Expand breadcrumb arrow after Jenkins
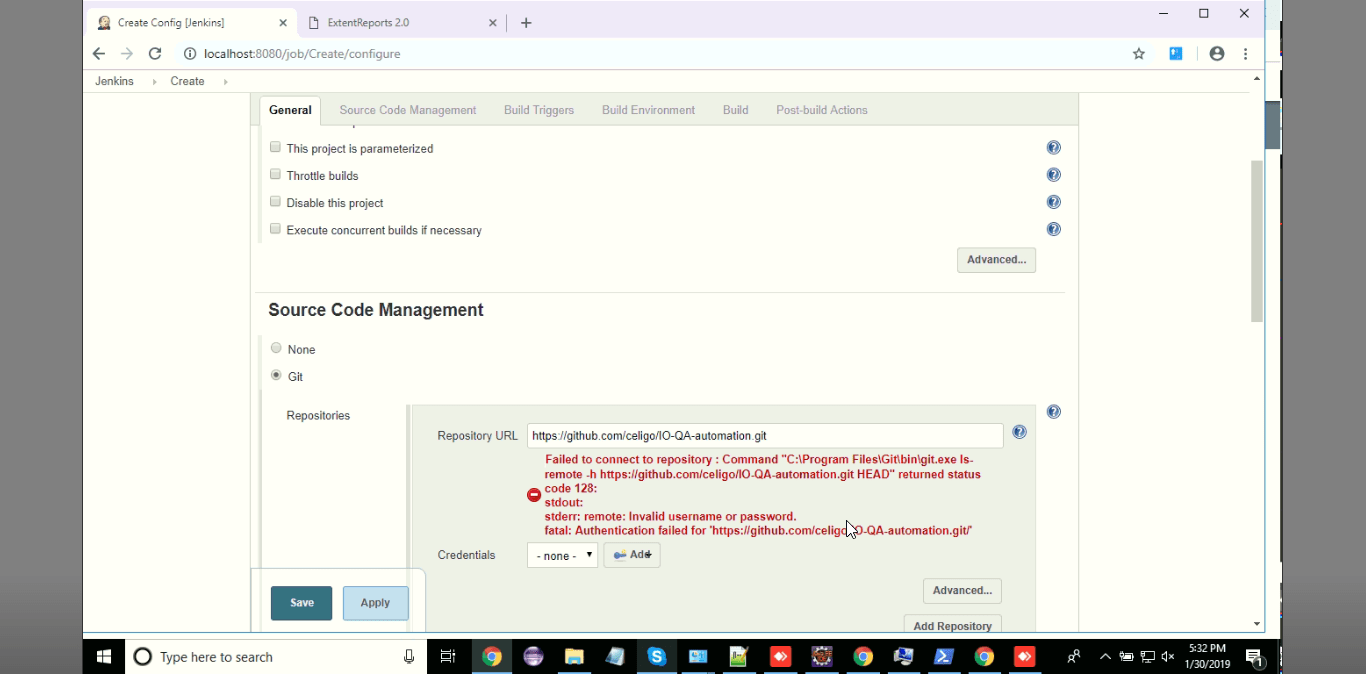The height and width of the screenshot is (674, 1366). [x=154, y=82]
